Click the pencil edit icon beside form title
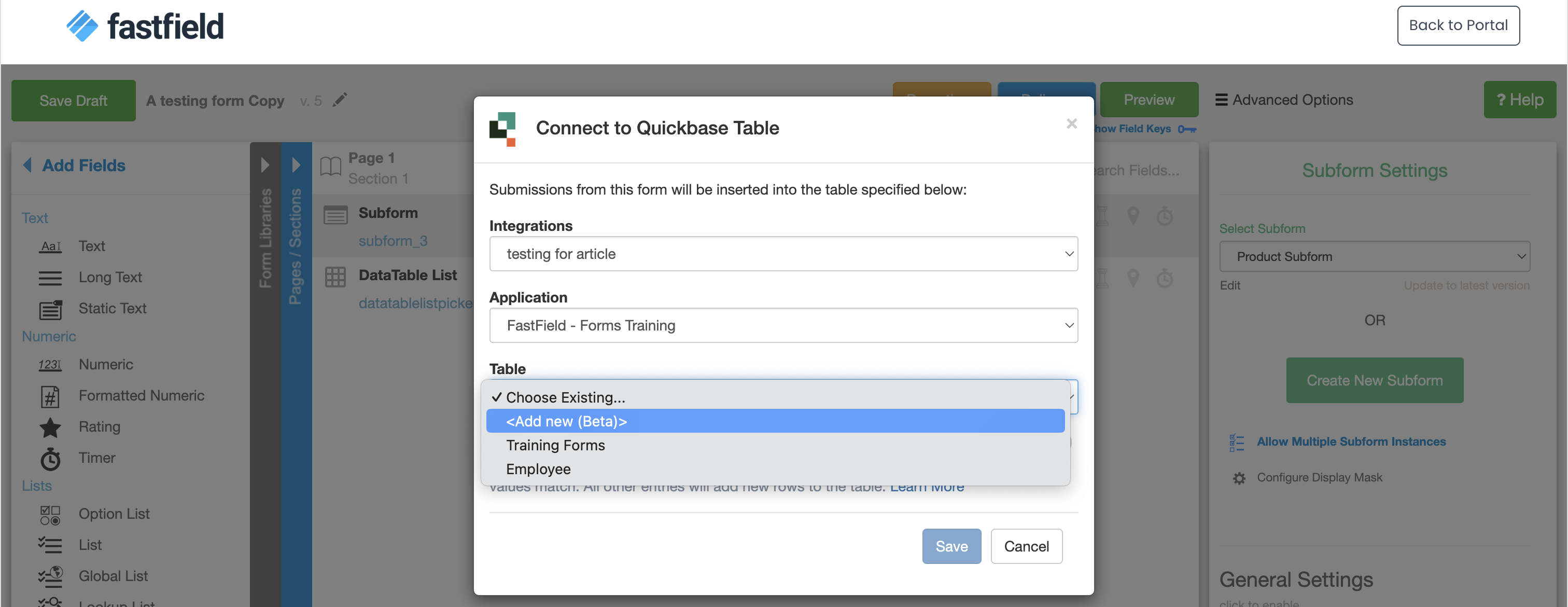The height and width of the screenshot is (607, 1568). 340,100
